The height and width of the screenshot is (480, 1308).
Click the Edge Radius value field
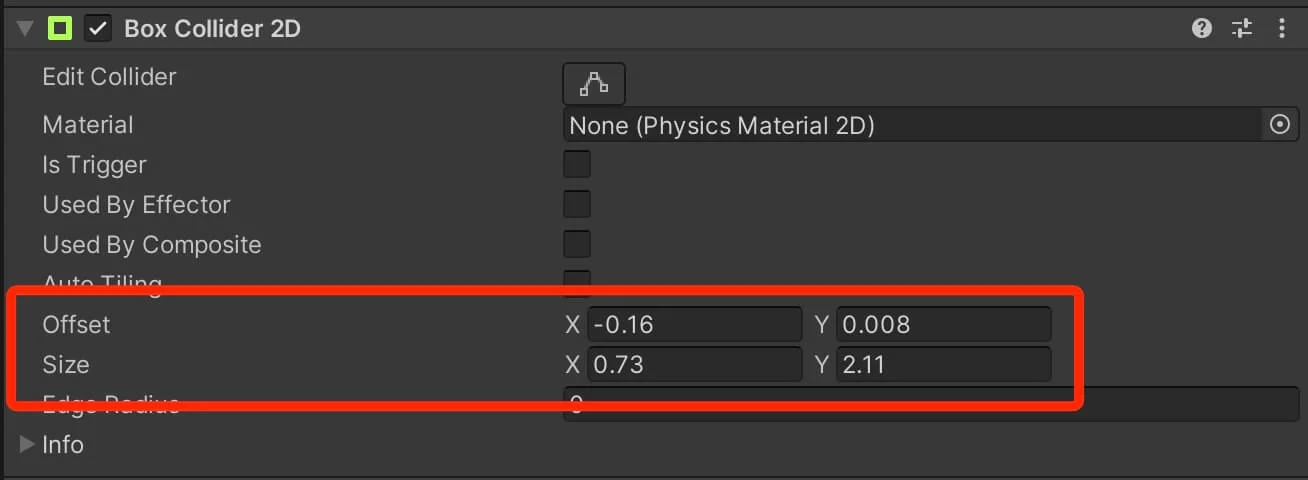920,405
